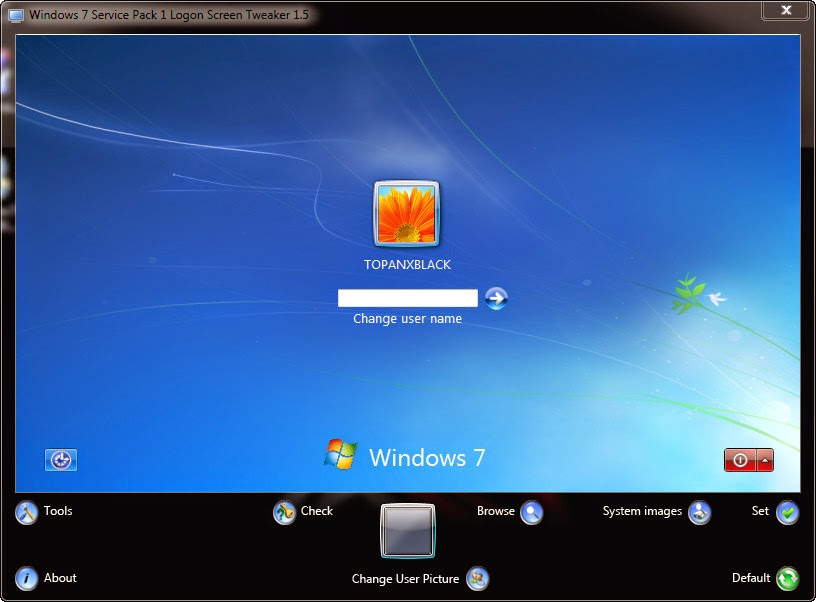Click the Set green checkmark icon
Image resolution: width=816 pixels, height=602 pixels.
(787, 513)
